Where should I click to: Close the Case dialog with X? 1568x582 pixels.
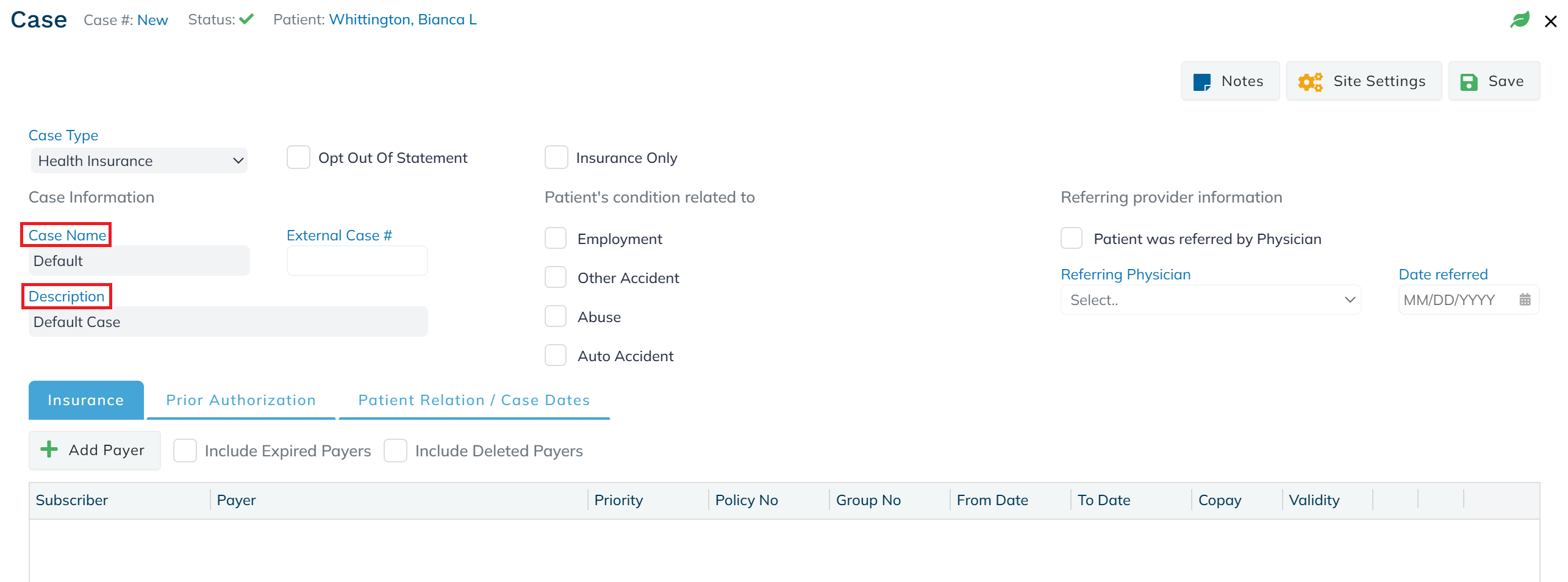(x=1550, y=21)
